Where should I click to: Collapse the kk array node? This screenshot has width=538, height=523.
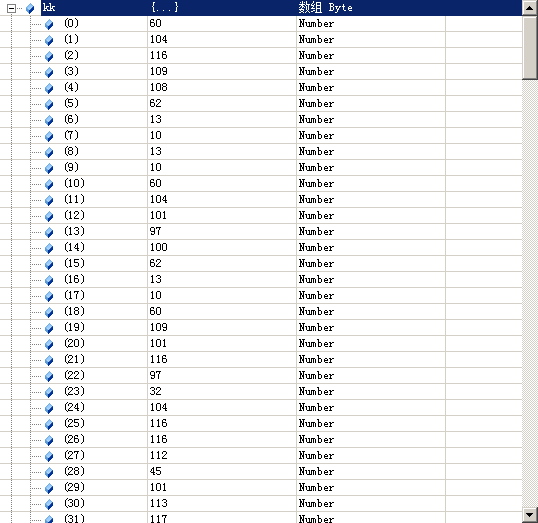coord(11,8)
